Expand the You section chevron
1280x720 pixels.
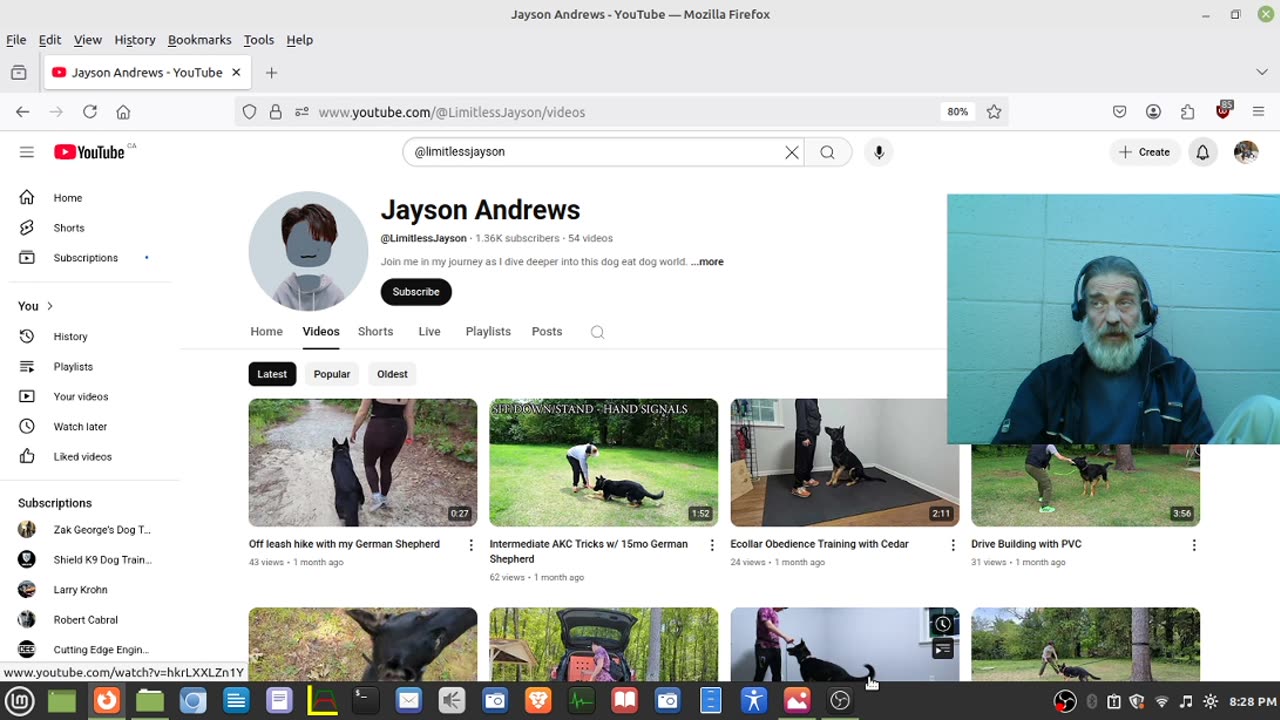tap(50, 306)
